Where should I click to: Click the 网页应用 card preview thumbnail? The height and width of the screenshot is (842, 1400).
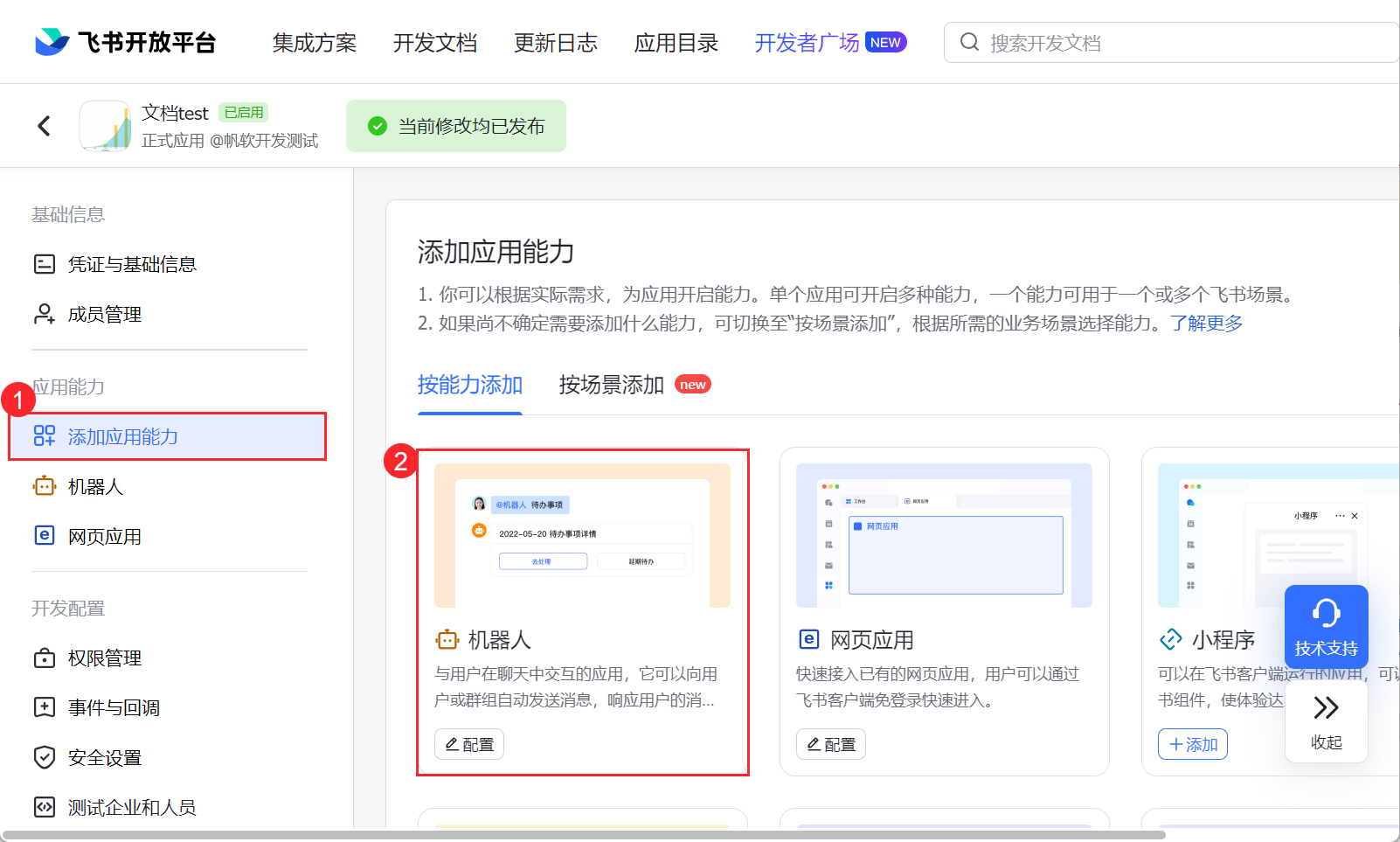[x=944, y=535]
